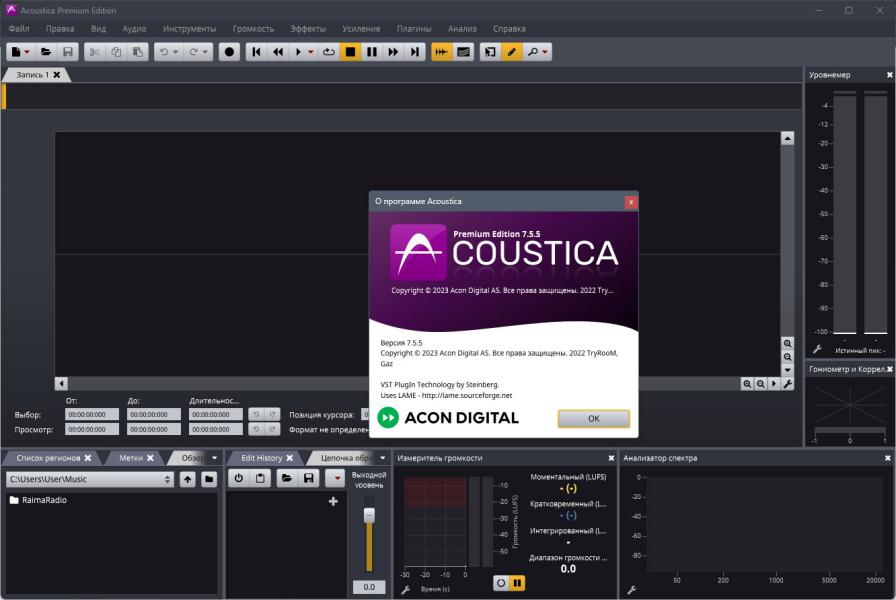Save the processing chain with the disk icon
Screen dimensions: 896x600
[x=309, y=478]
